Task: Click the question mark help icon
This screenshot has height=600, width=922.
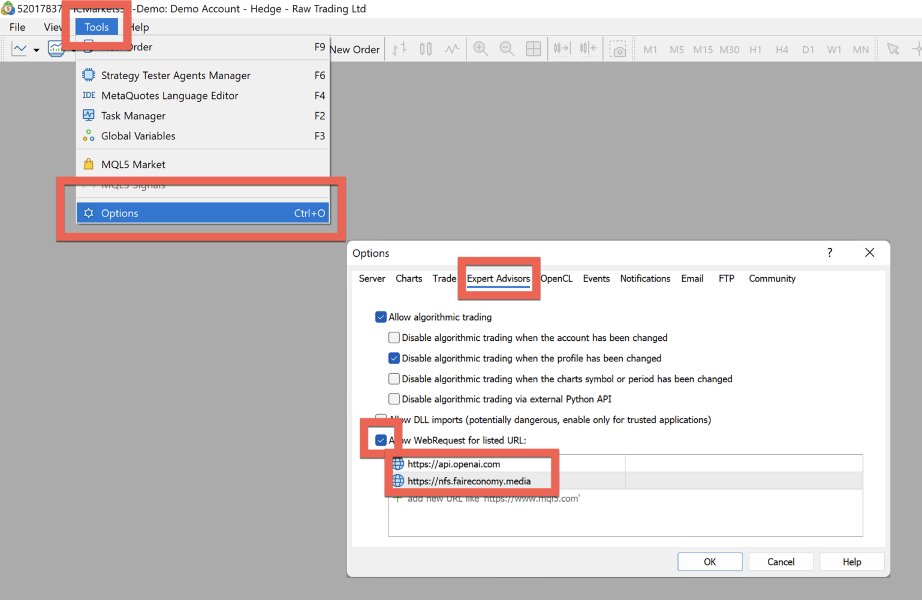Action: click(830, 253)
